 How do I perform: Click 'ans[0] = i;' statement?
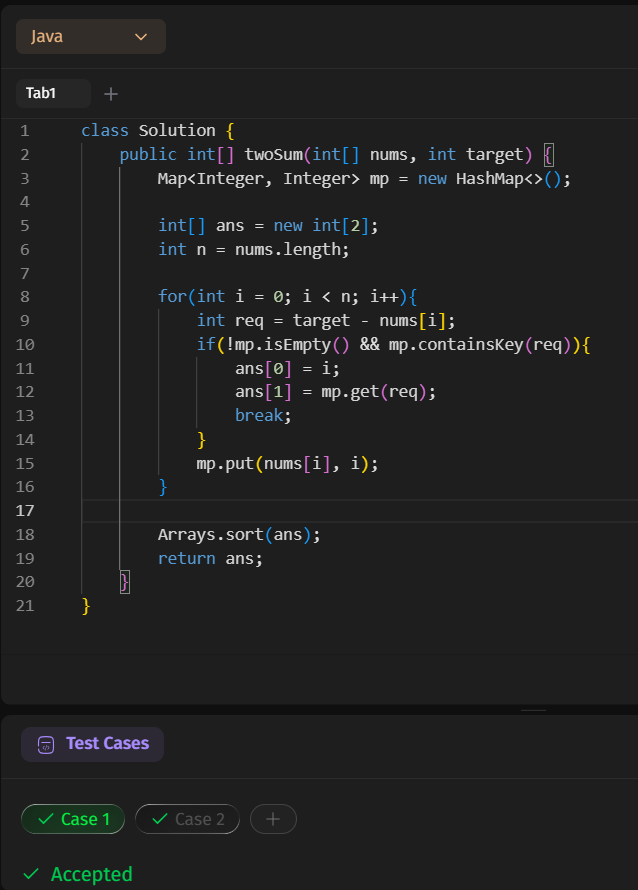pos(287,369)
